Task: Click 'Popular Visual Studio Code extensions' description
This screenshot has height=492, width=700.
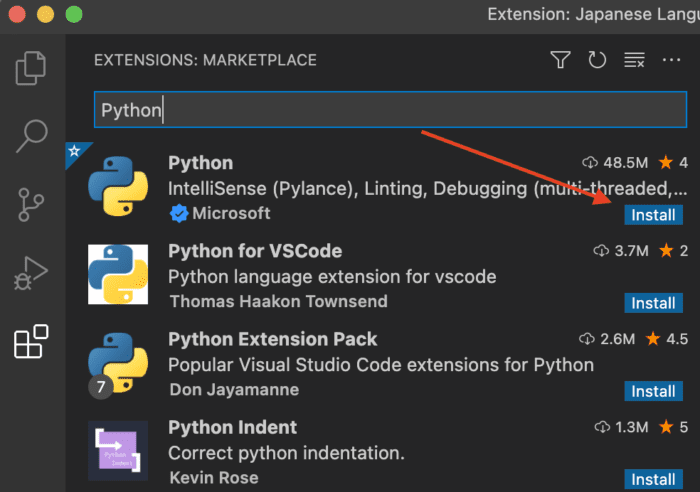Action: [381, 365]
